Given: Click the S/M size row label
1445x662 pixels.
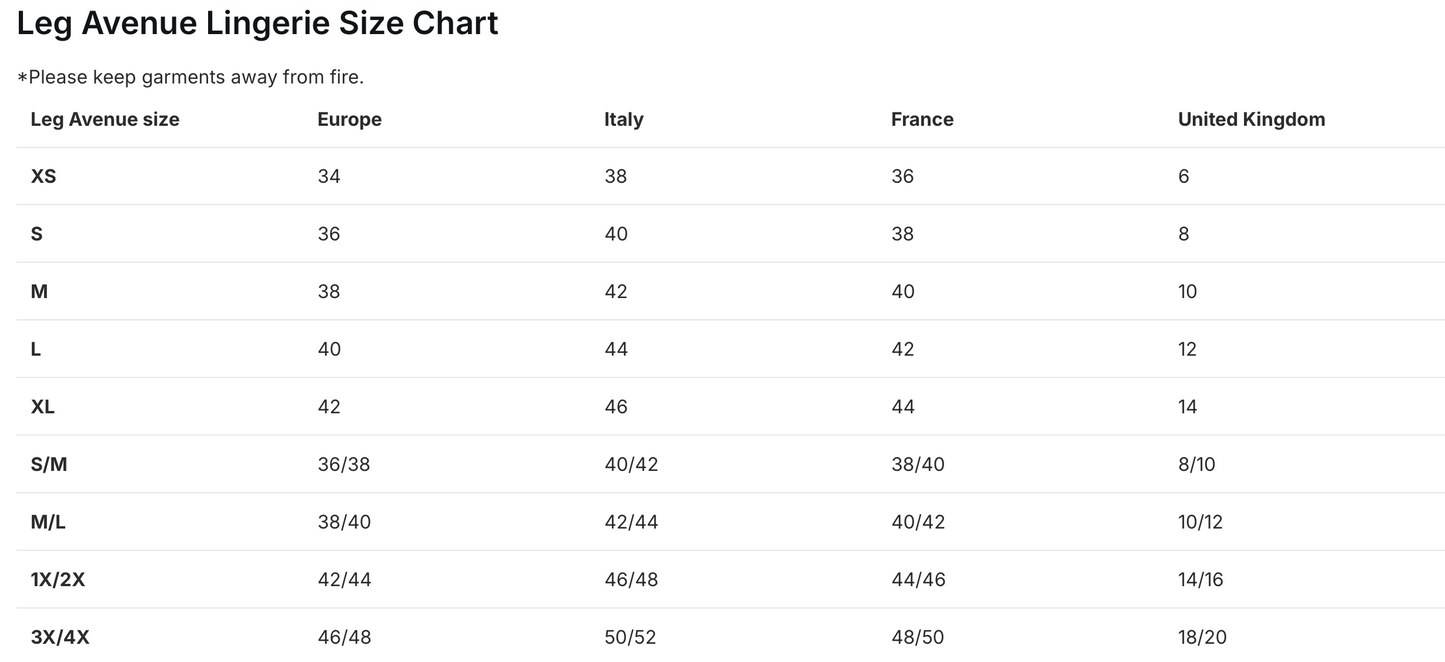Looking at the screenshot, I should tap(49, 464).
